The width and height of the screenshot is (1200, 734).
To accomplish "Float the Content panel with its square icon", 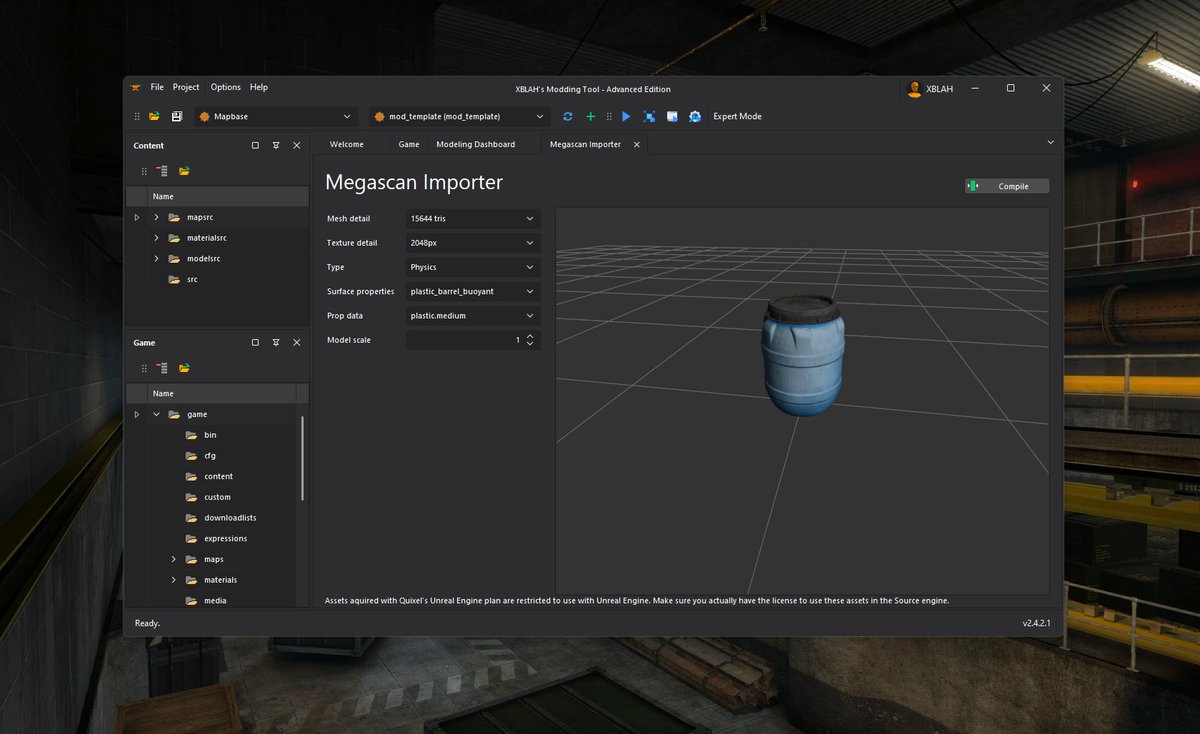I will pos(255,145).
